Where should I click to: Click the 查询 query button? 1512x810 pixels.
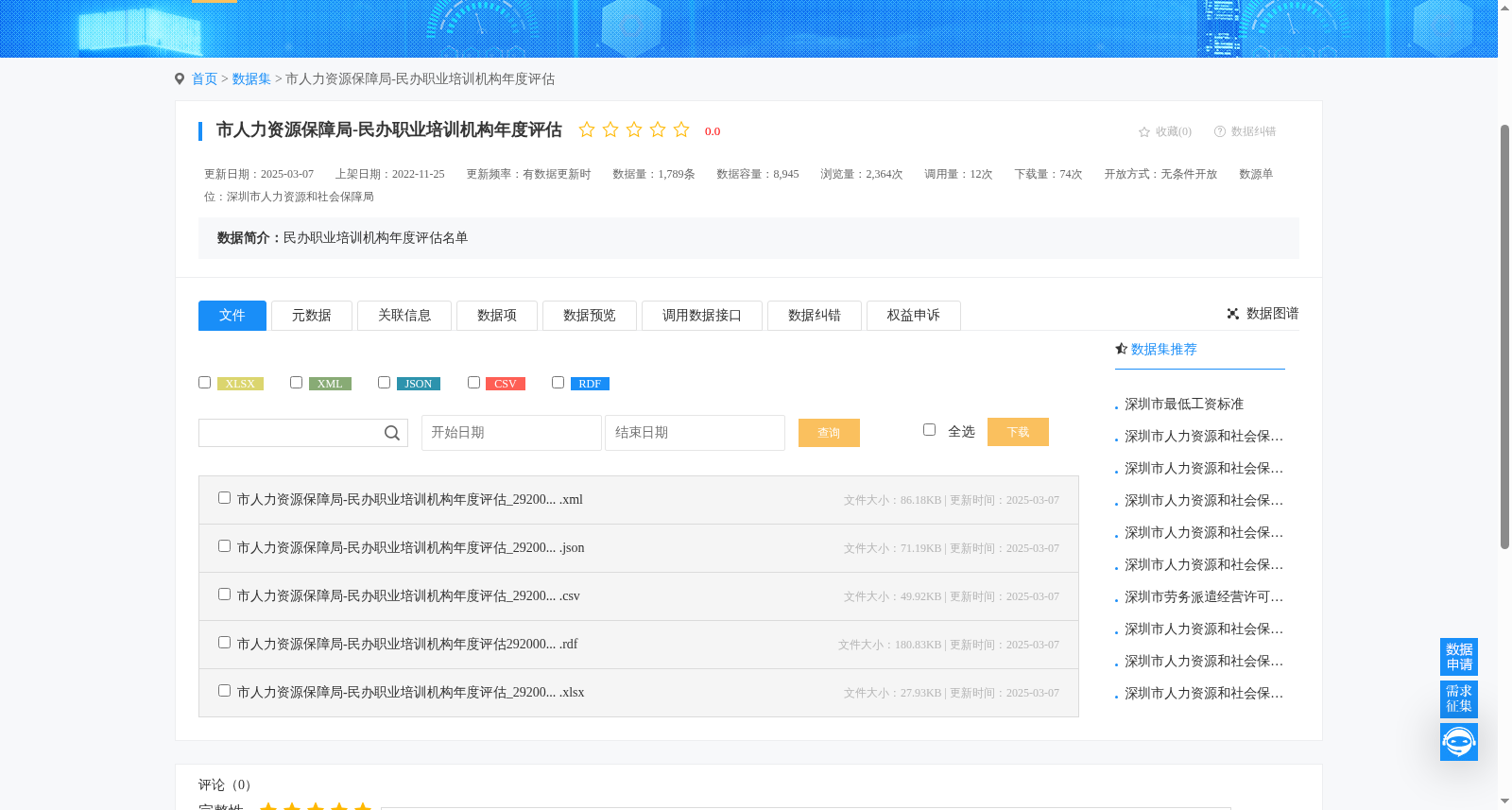(829, 433)
